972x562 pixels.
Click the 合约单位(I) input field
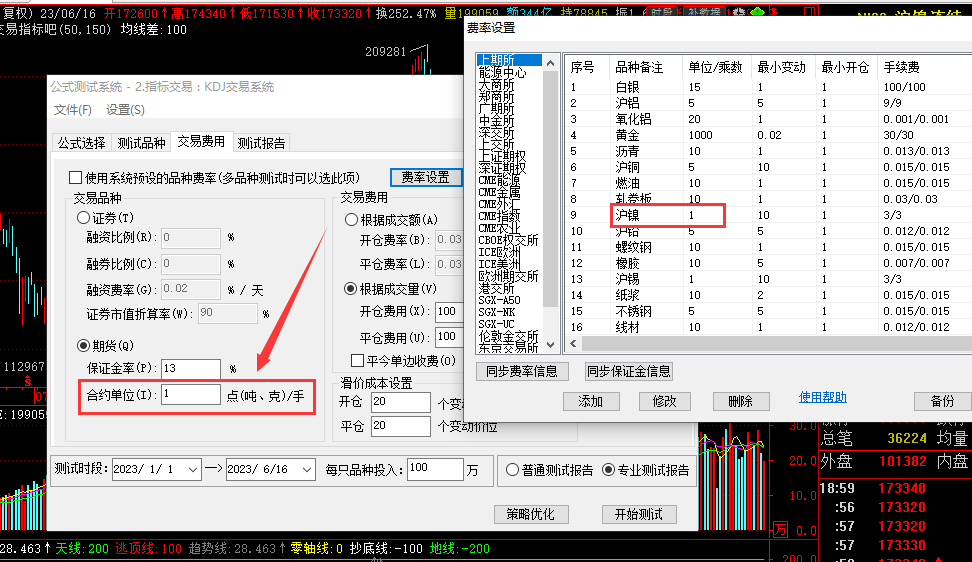click(x=191, y=395)
